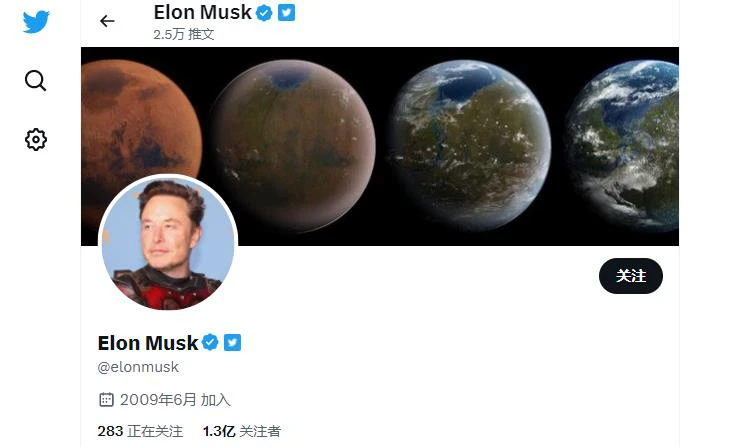
Task: Click the @elonmusk handle text
Action: coord(138,367)
